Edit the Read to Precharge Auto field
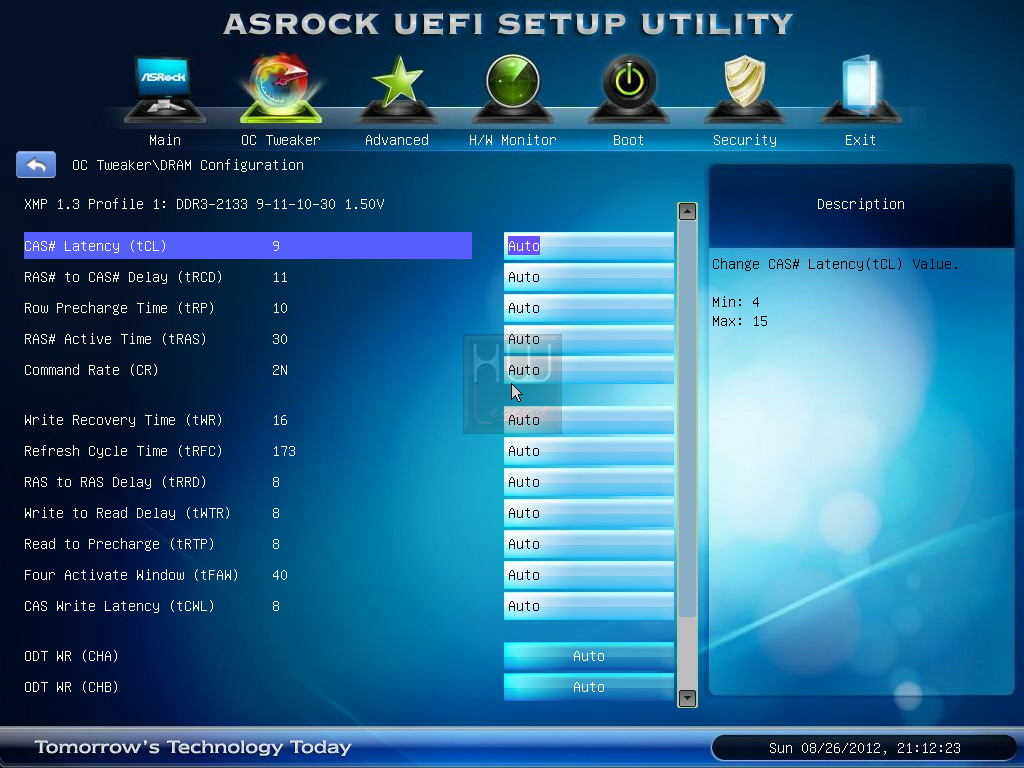 589,544
